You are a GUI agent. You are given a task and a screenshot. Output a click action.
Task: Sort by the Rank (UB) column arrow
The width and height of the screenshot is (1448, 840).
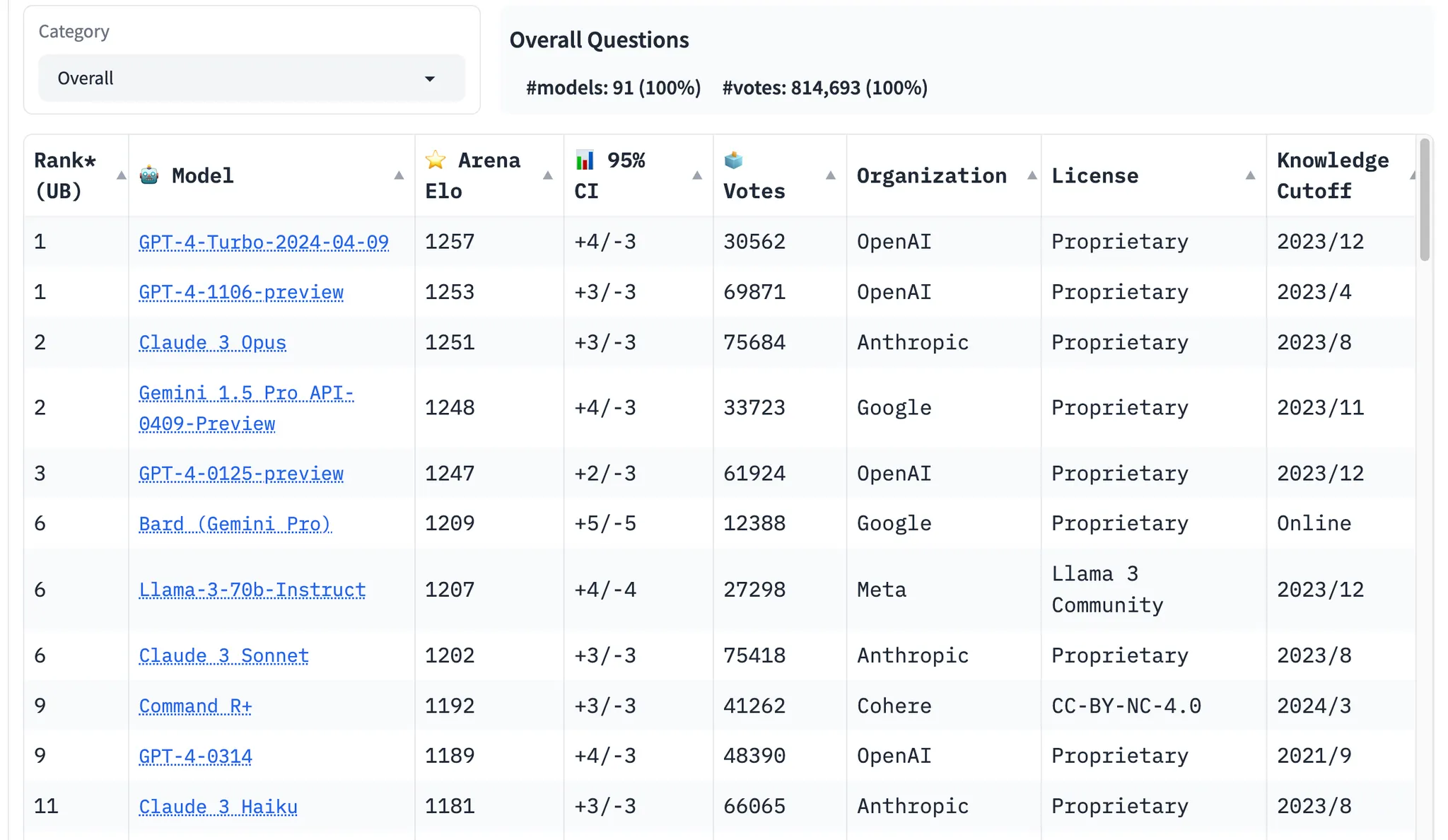[121, 175]
